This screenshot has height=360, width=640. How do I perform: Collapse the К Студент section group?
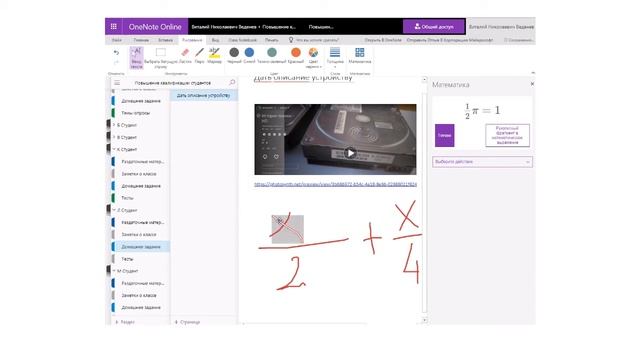(114, 149)
